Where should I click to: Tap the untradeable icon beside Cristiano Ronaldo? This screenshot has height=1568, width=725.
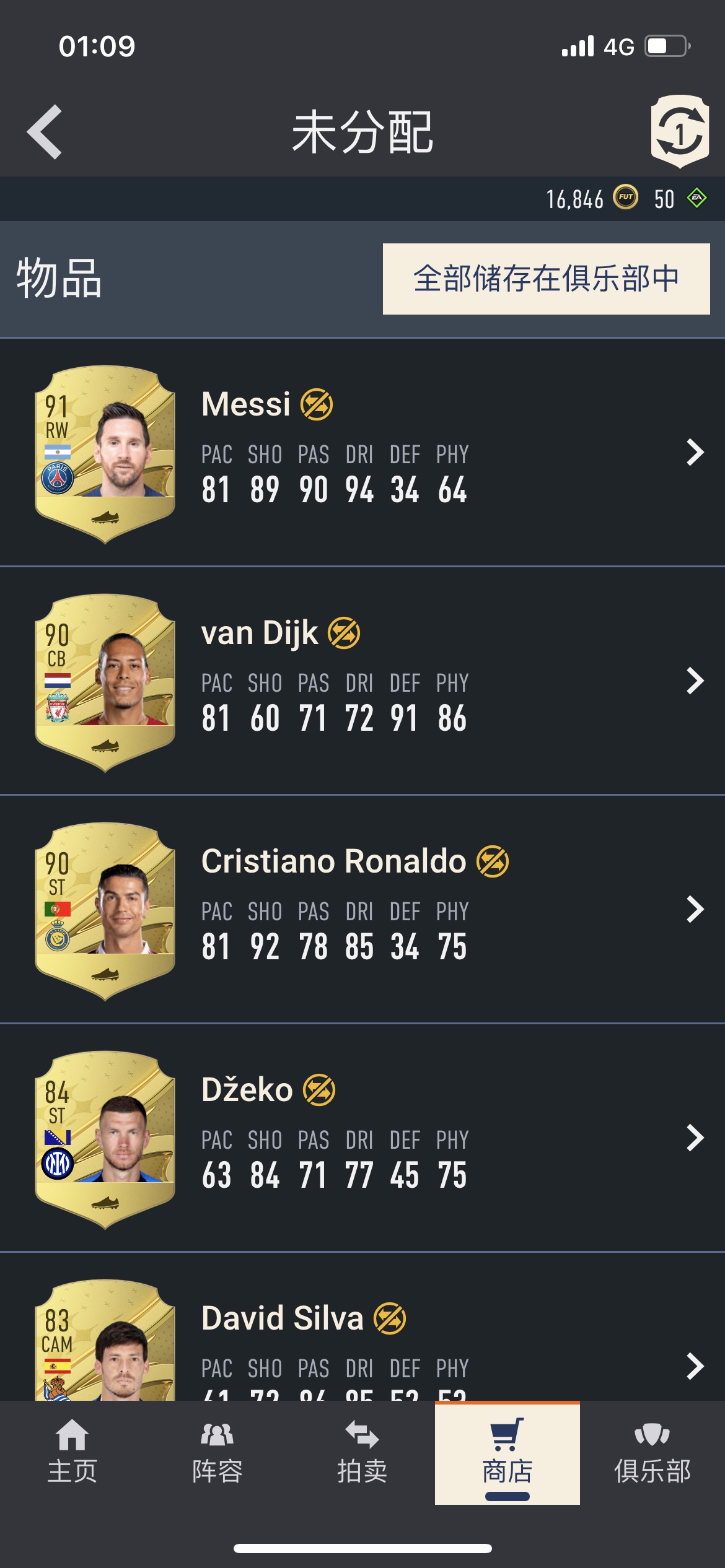(x=493, y=861)
